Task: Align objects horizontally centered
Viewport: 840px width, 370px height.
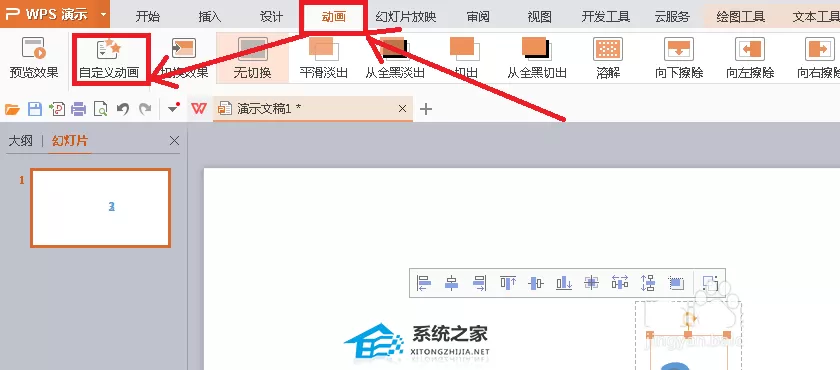Action: tap(452, 283)
